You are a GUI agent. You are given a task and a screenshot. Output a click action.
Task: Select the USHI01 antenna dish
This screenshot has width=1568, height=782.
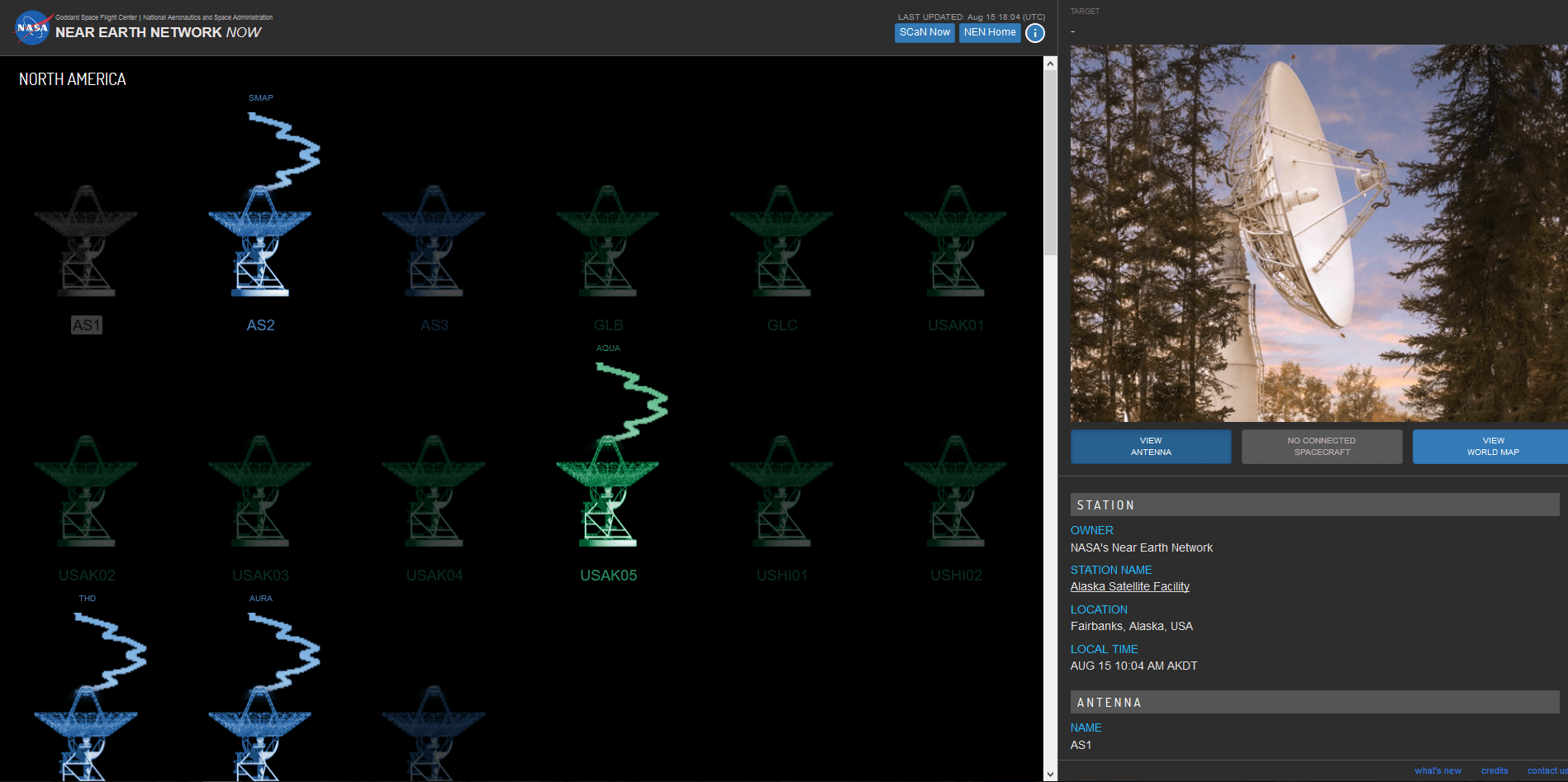coord(782,491)
